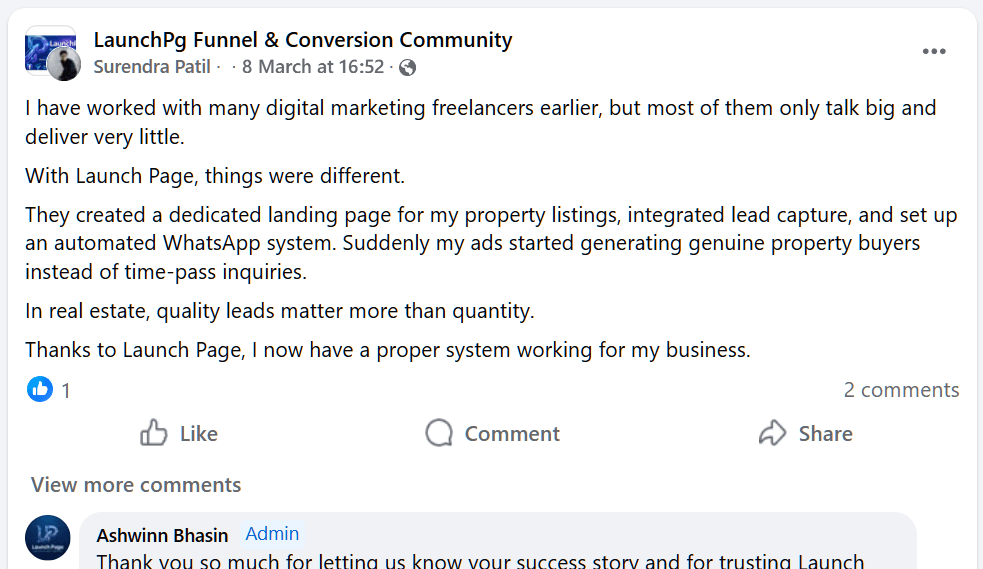Open Ashwinn Bhasin's round profile avatar
Viewport: 983px width, 569px height.
point(48,538)
